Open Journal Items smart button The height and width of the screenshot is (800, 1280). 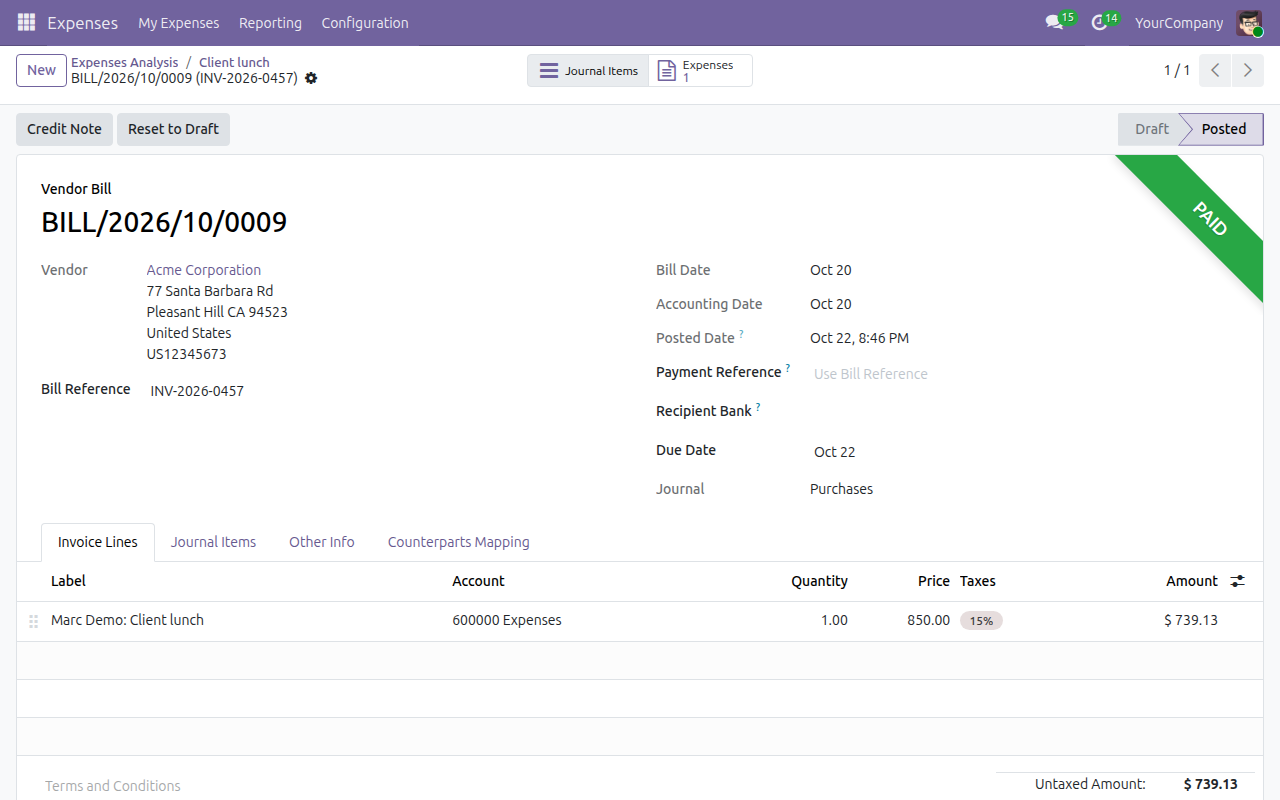[588, 71]
